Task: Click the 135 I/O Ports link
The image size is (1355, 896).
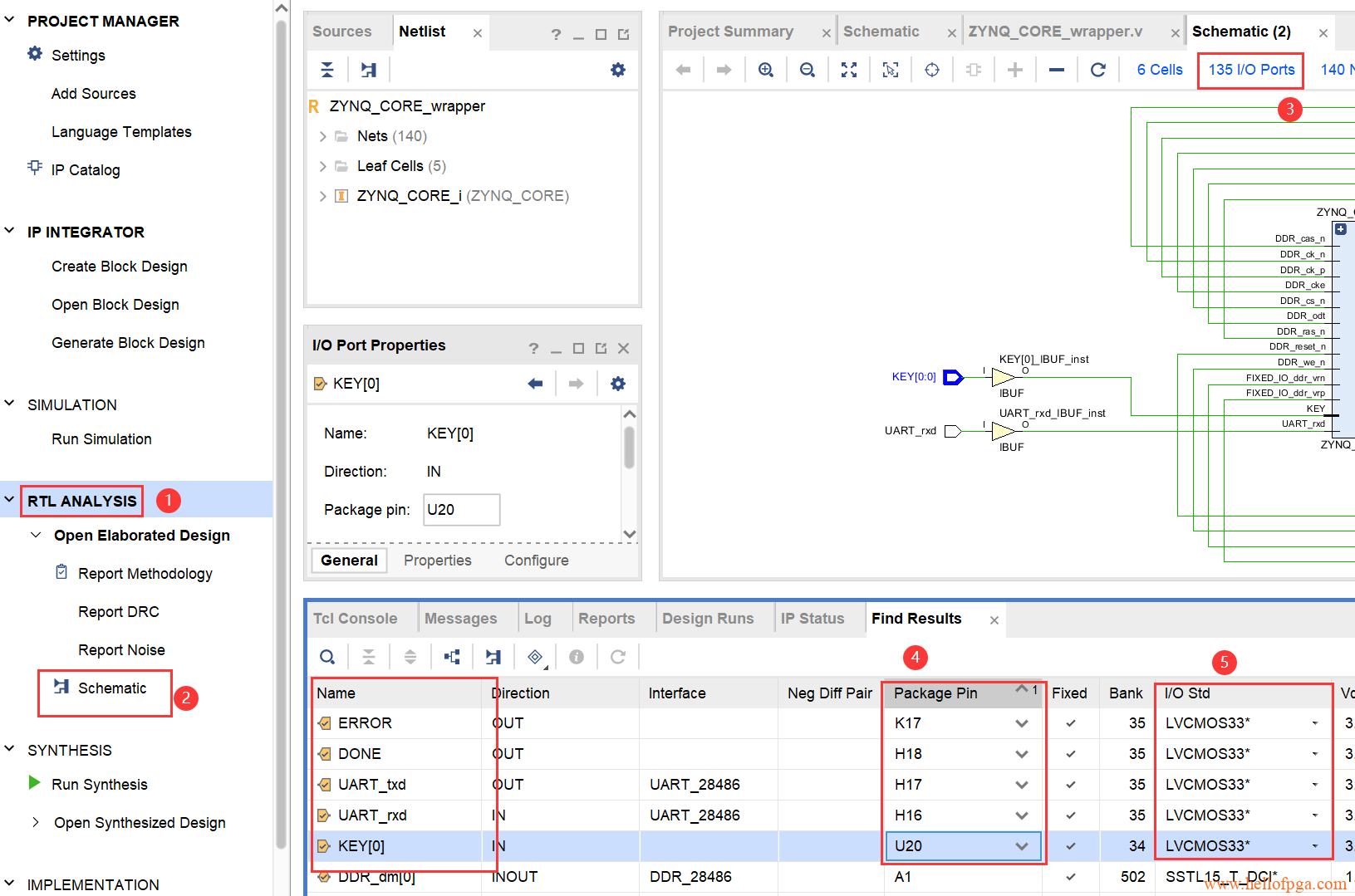Action: pyautogui.click(x=1250, y=70)
